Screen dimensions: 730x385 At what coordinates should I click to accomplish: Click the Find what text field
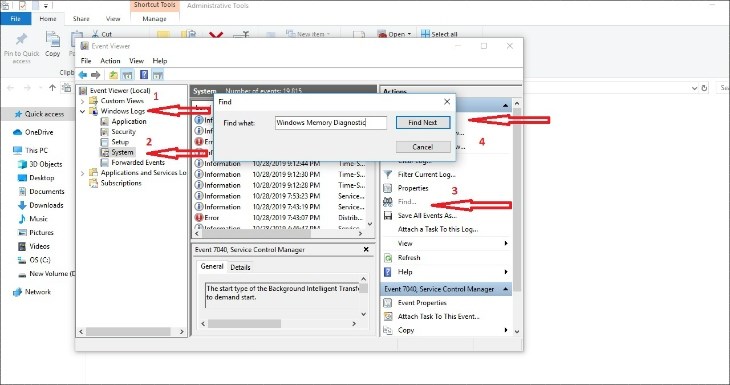(331, 122)
